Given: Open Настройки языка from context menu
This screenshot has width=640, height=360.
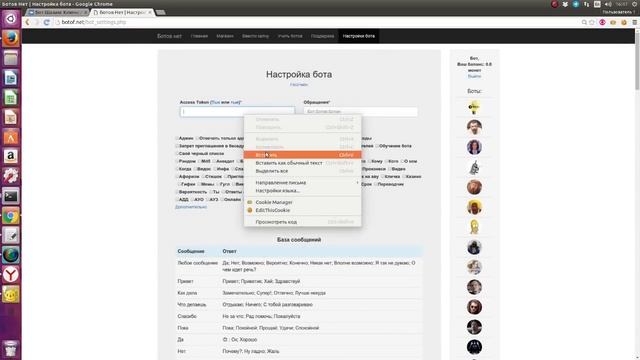Looking at the screenshot, I should 302,191.
